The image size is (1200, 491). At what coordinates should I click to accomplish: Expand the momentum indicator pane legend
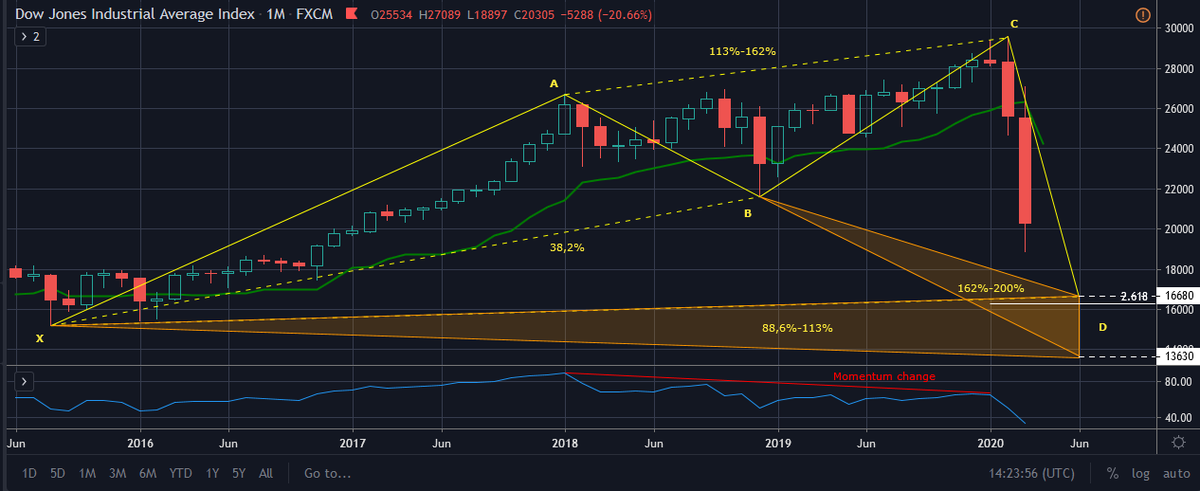[x=24, y=381]
